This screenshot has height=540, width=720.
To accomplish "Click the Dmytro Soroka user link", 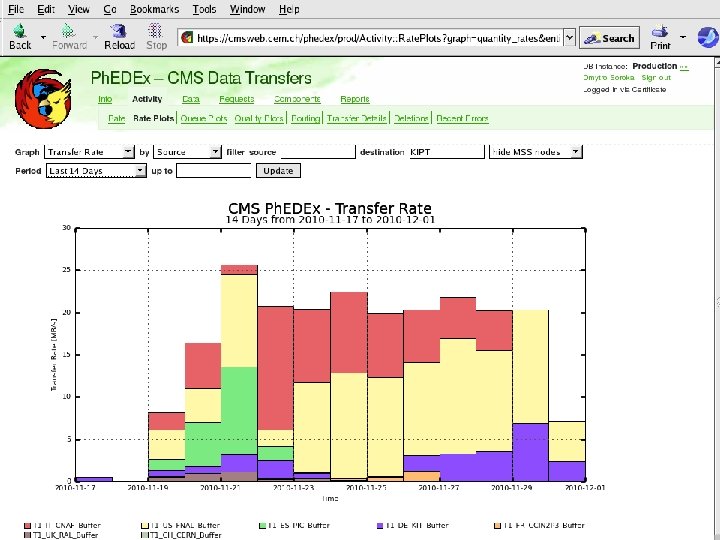I will pyautogui.click(x=609, y=78).
